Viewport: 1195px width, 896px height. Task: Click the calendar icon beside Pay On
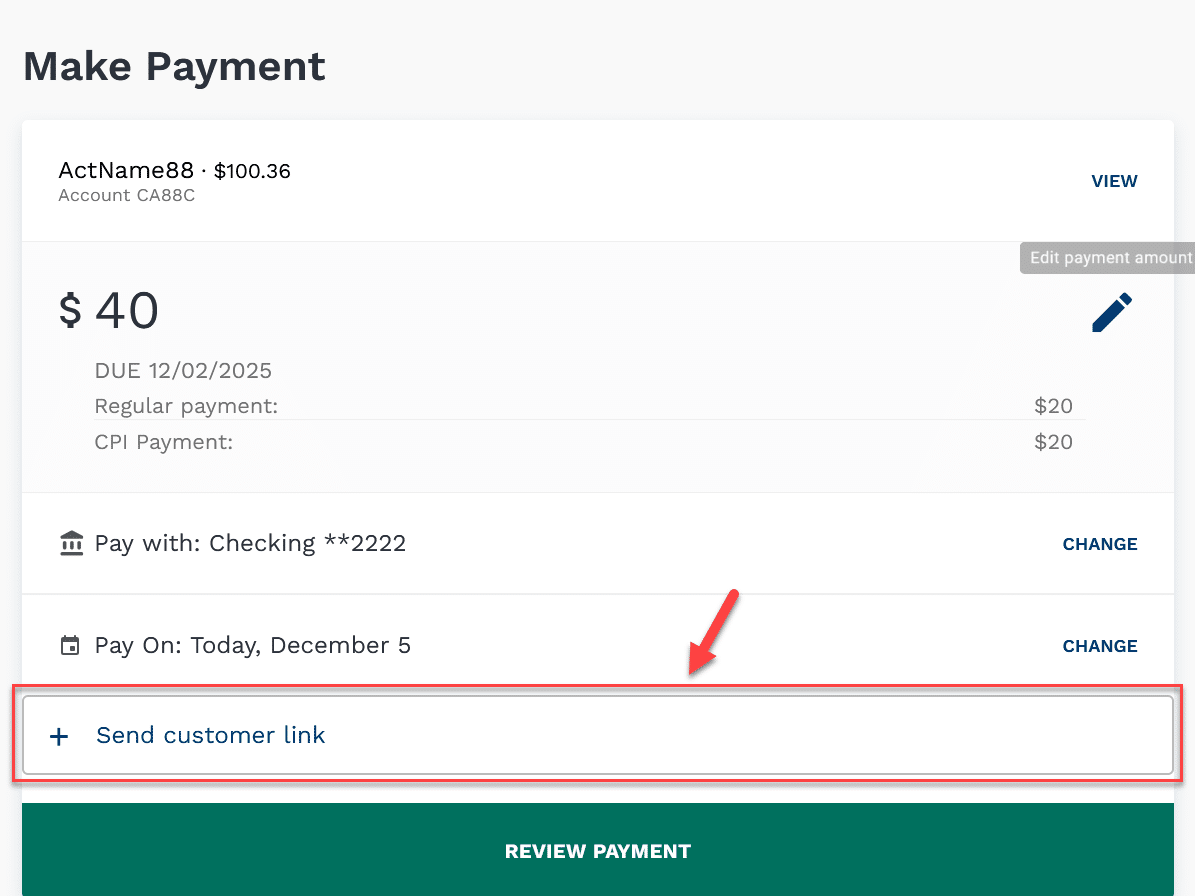point(70,645)
